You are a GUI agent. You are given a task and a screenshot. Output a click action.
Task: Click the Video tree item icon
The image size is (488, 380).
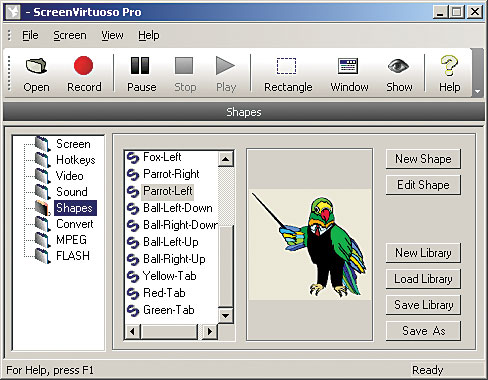point(43,176)
